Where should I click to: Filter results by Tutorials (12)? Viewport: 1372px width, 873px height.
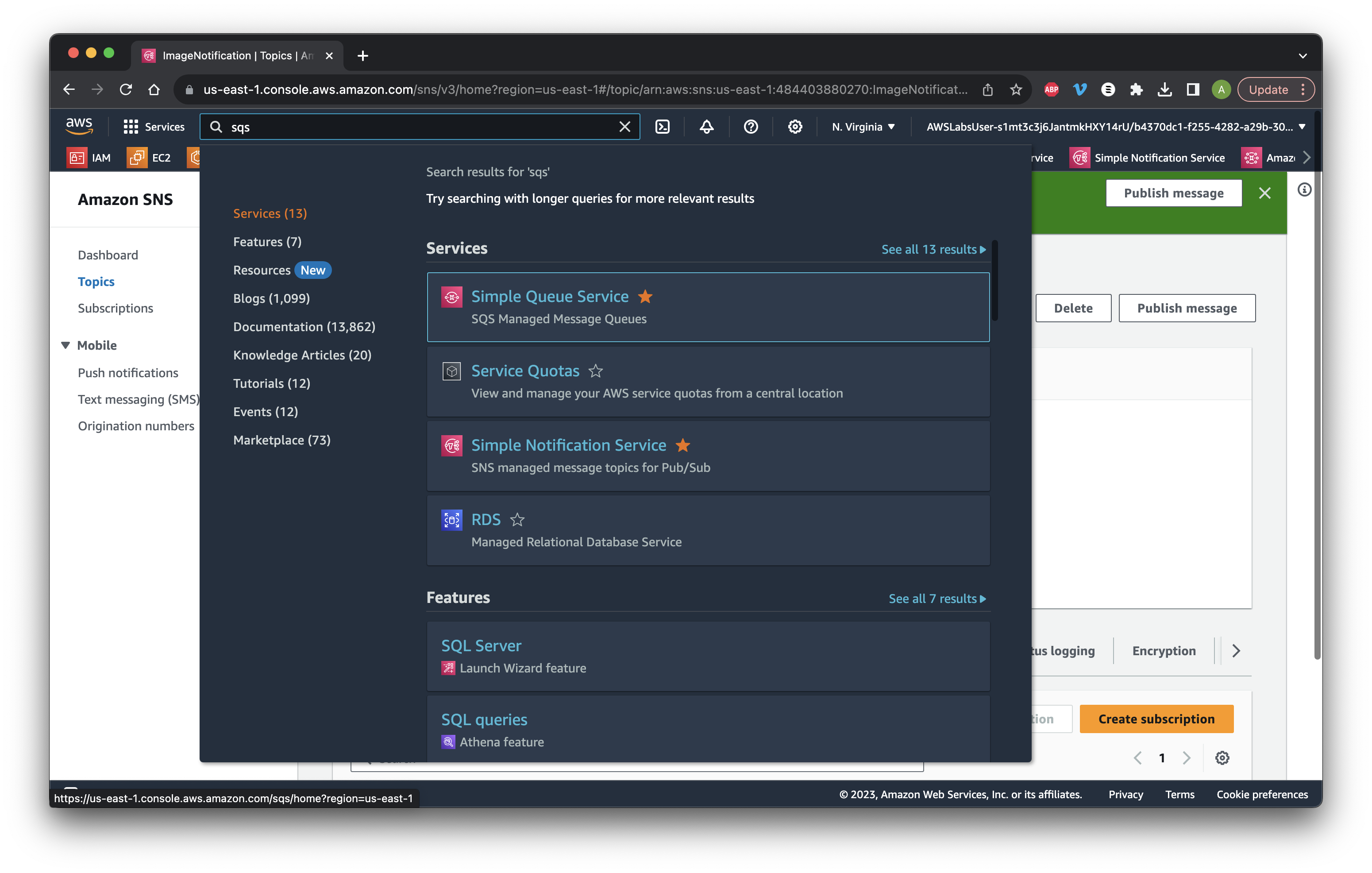(x=272, y=383)
